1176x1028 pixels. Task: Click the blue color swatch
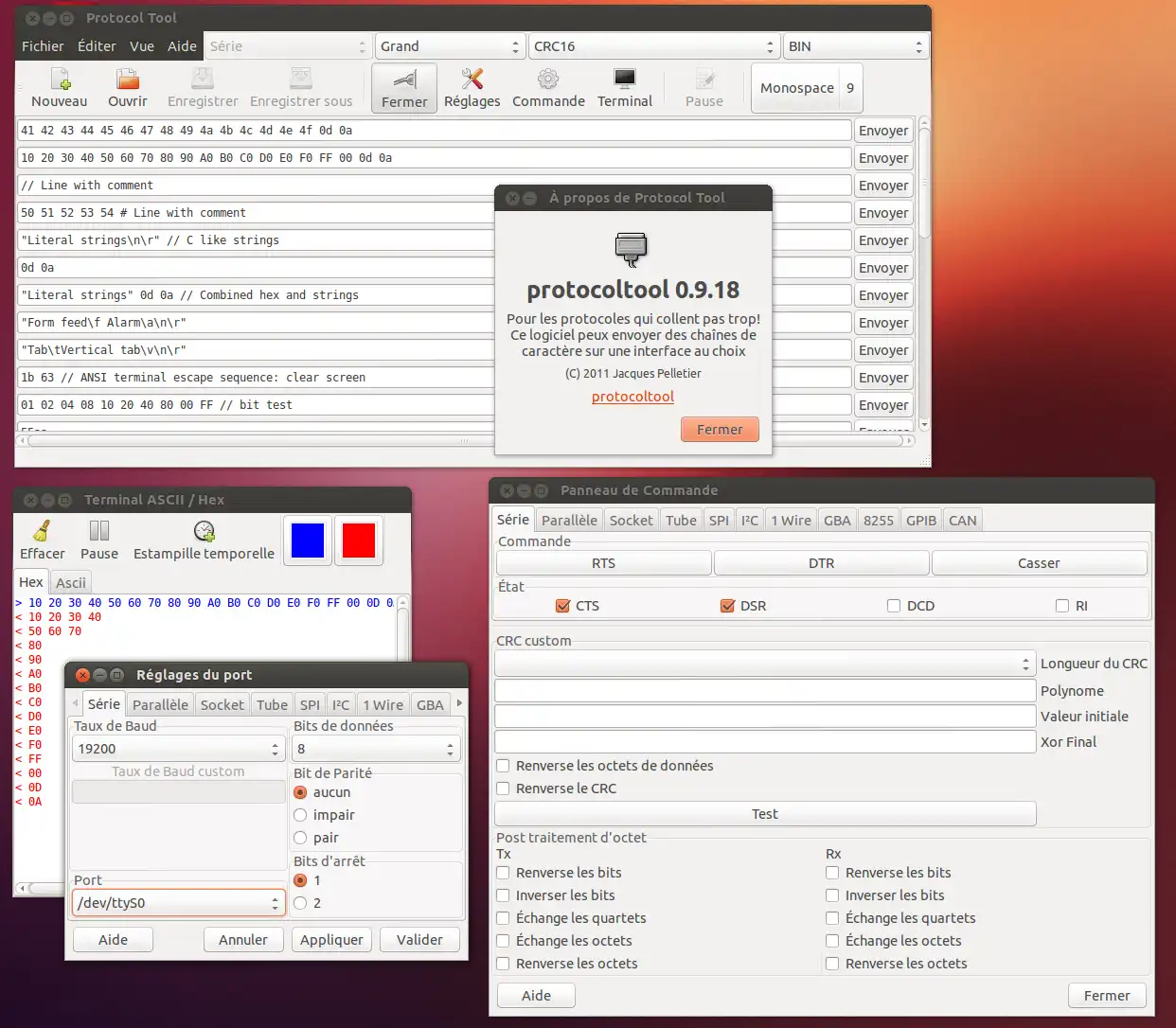point(308,541)
